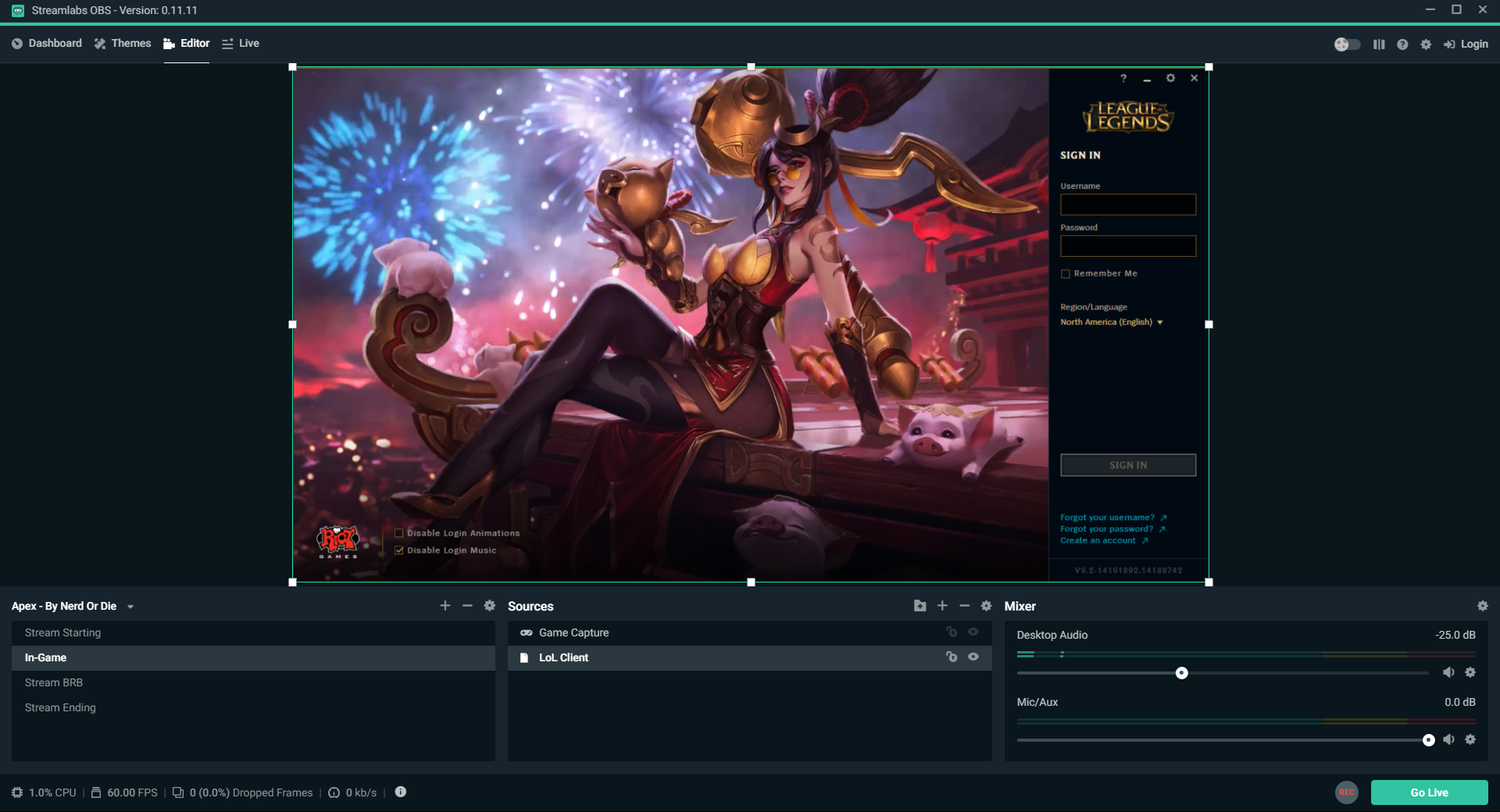The height and width of the screenshot is (812, 1500).
Task: Toggle lock on Game Capture source
Action: point(952,632)
